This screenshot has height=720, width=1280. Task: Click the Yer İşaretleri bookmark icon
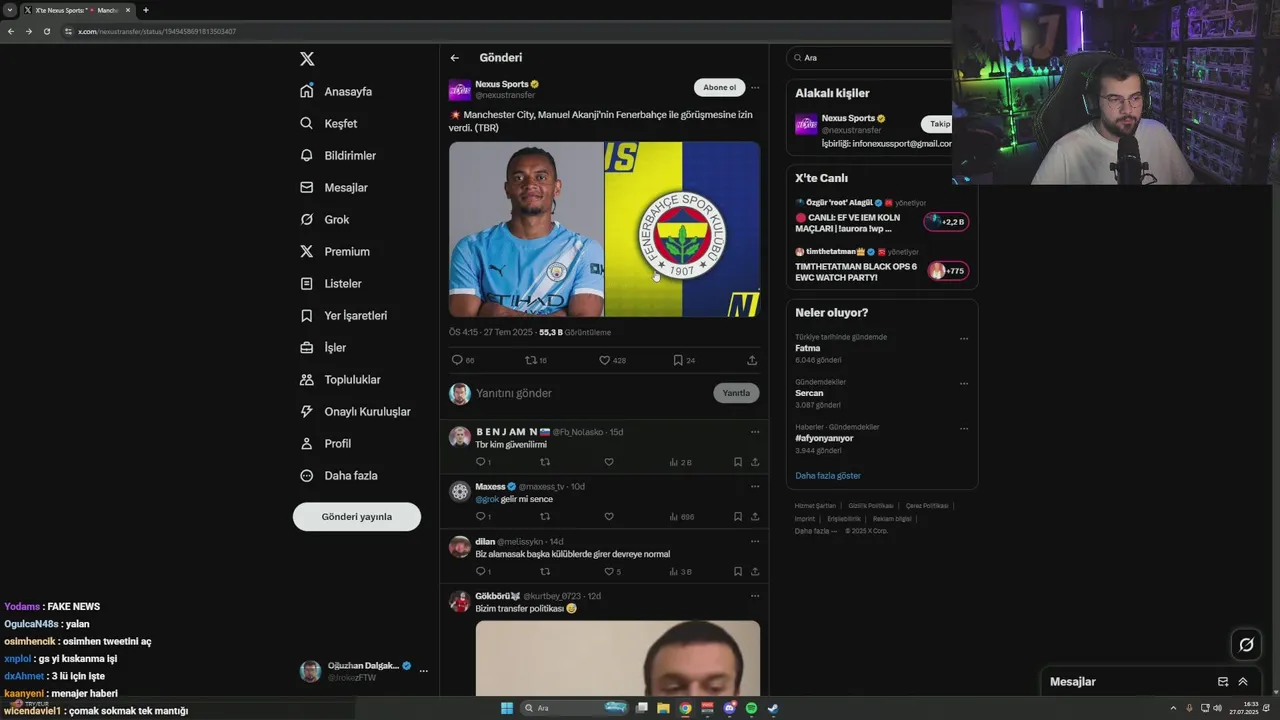tap(307, 315)
